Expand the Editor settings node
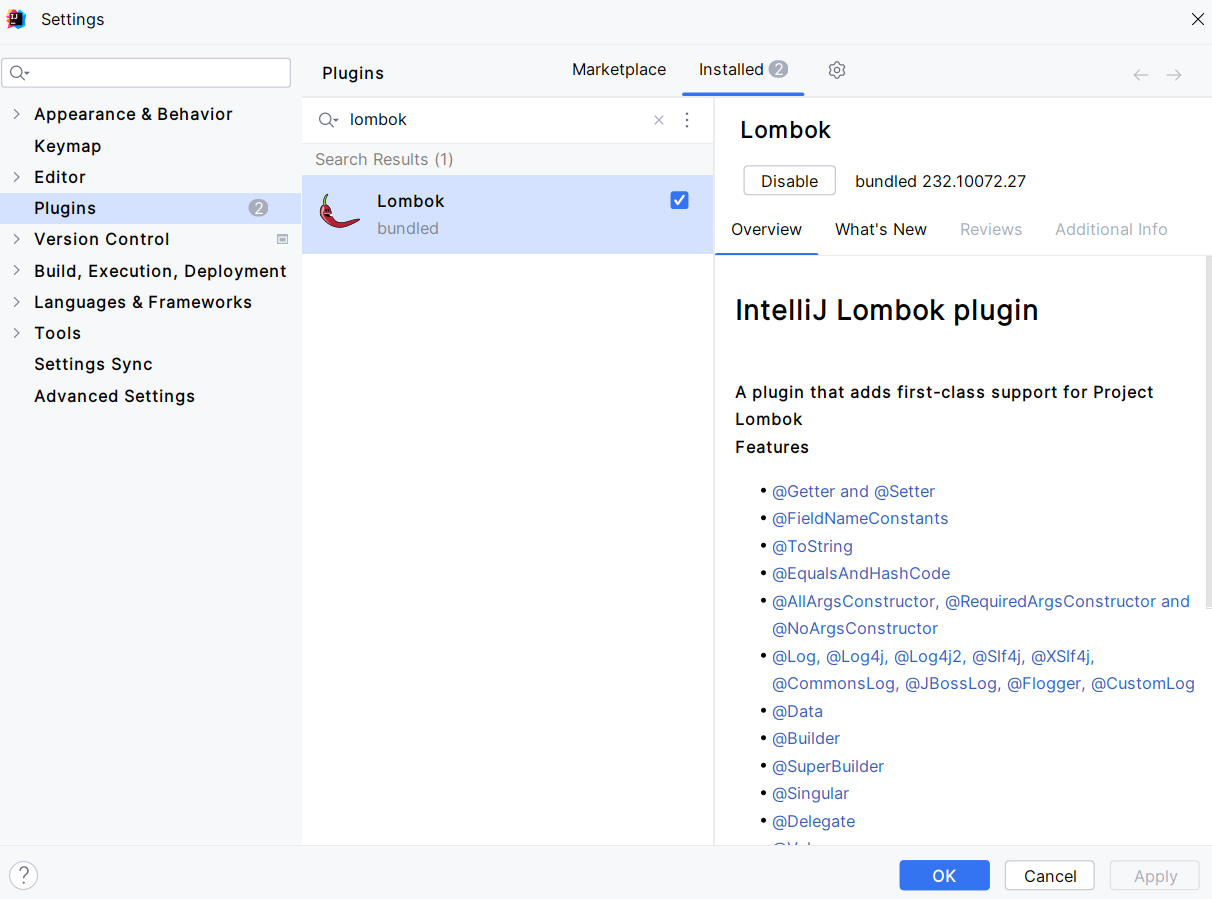The width and height of the screenshot is (1212, 899). point(16,177)
